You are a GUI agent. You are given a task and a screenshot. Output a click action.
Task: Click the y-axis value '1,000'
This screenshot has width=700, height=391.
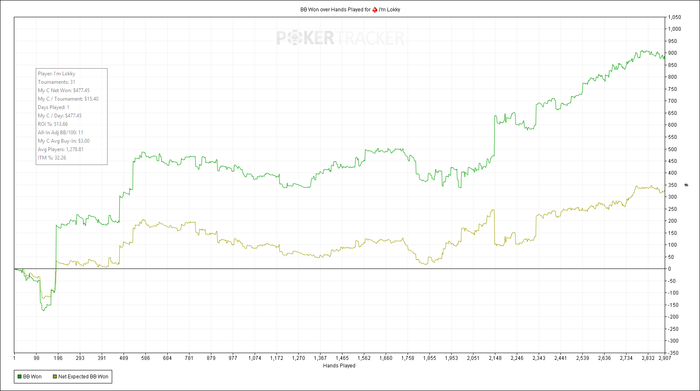tap(675, 29)
